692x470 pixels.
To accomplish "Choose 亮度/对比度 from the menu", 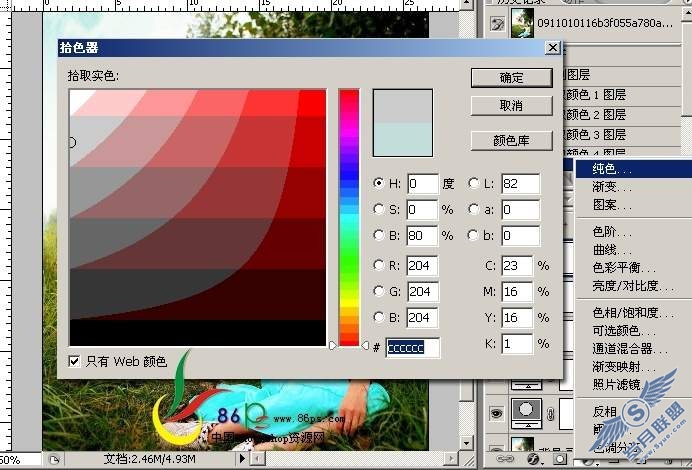I will point(634,286).
